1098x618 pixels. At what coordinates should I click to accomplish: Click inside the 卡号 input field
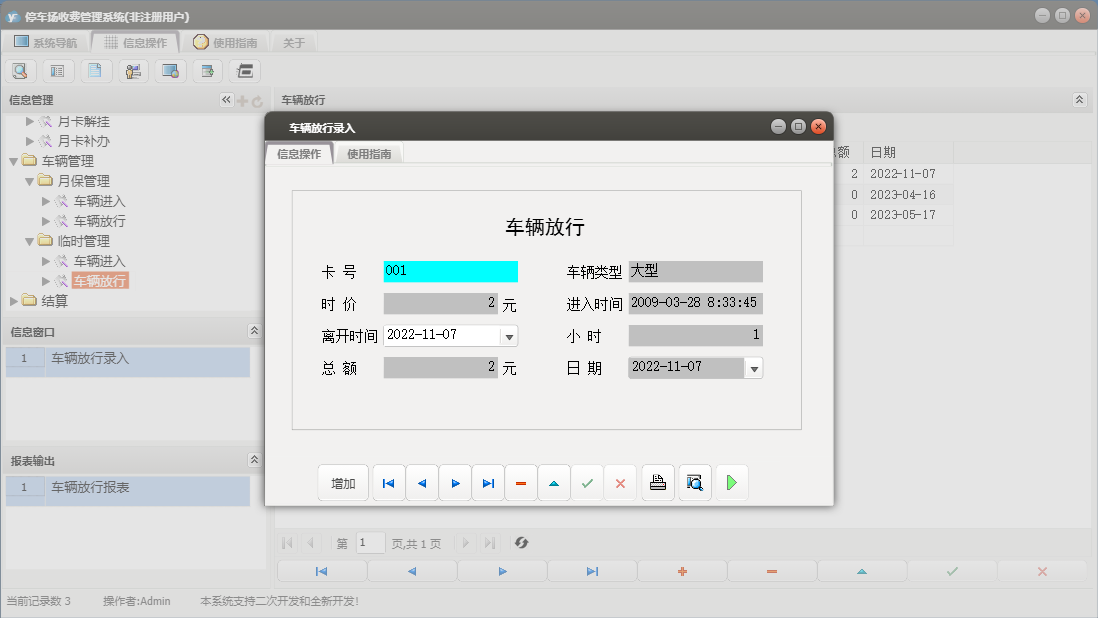[x=450, y=271]
